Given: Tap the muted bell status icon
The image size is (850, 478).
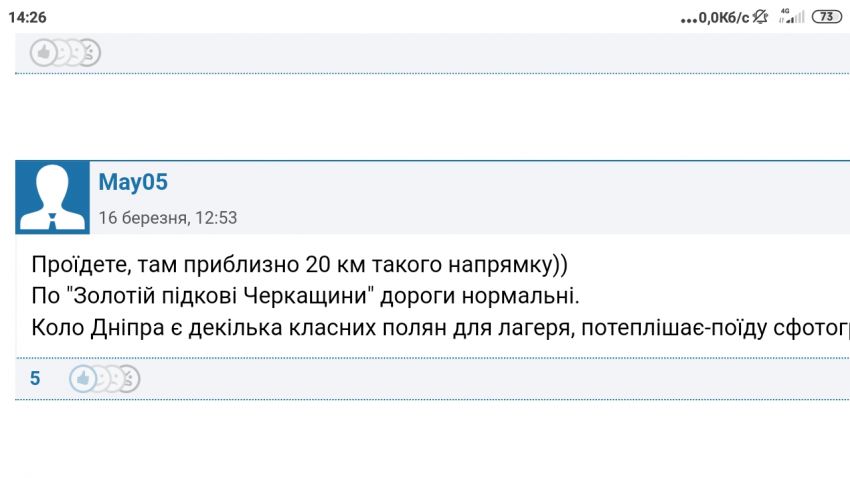Looking at the screenshot, I should point(761,17).
